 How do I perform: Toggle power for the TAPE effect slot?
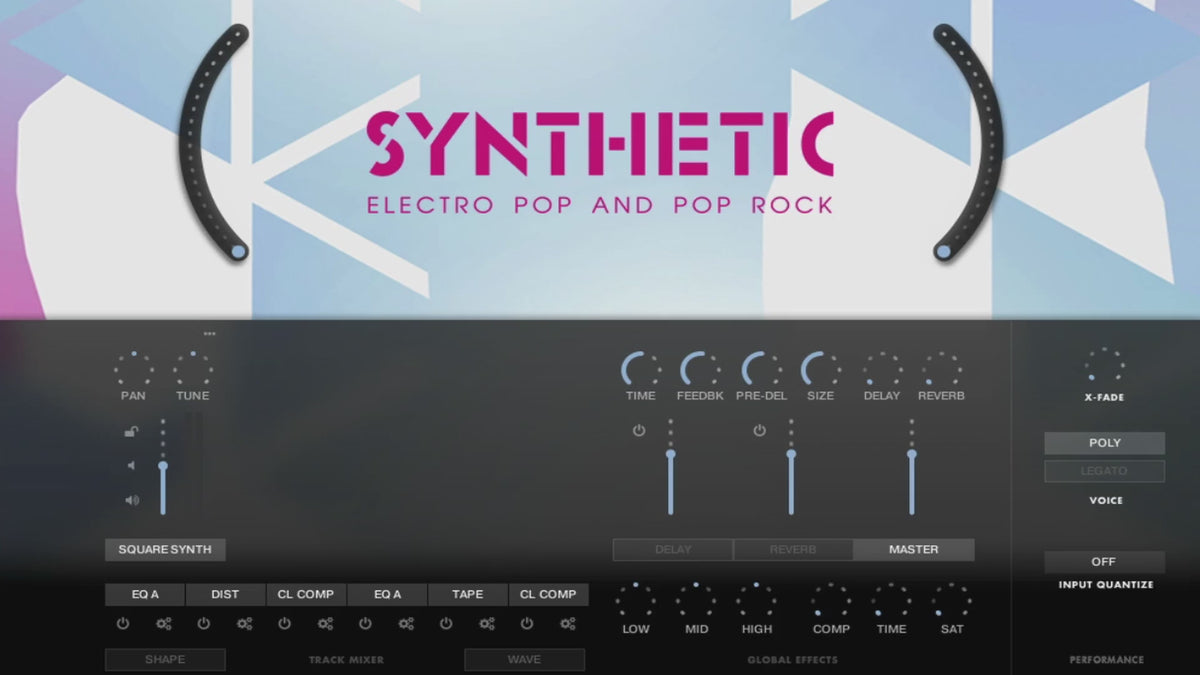pyautogui.click(x=446, y=624)
